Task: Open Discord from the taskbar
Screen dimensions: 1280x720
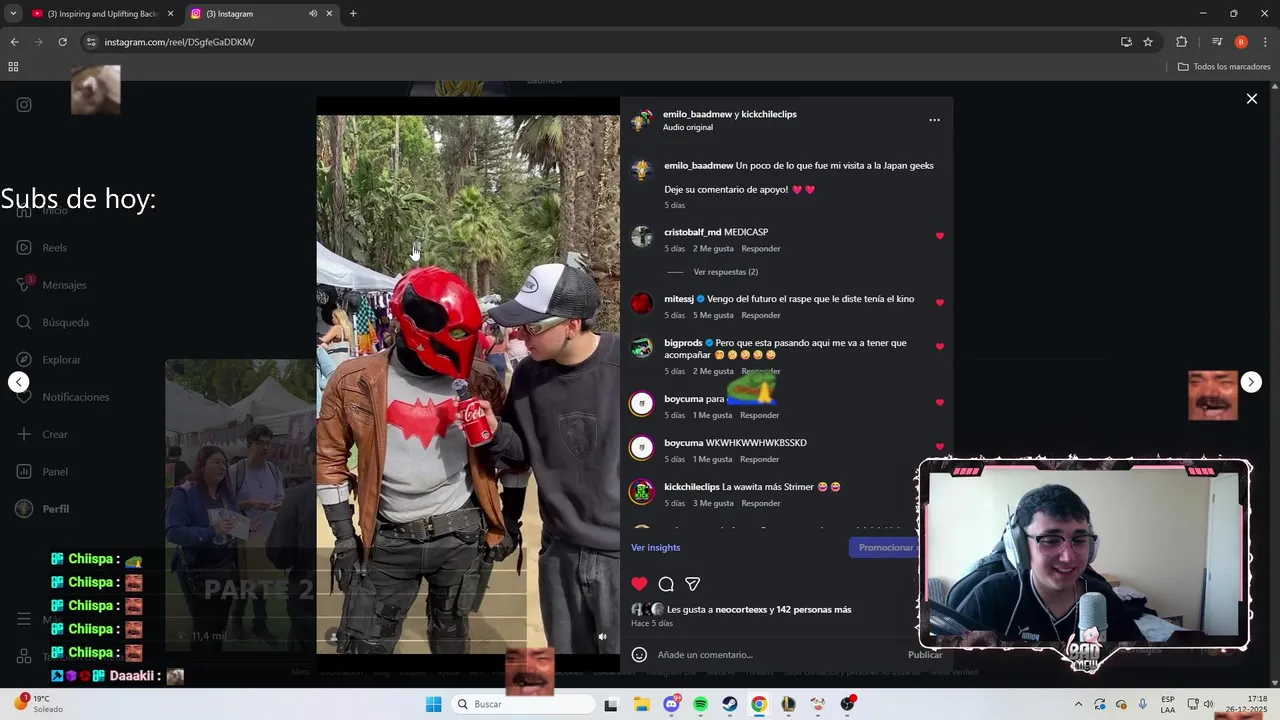Action: tap(671, 704)
